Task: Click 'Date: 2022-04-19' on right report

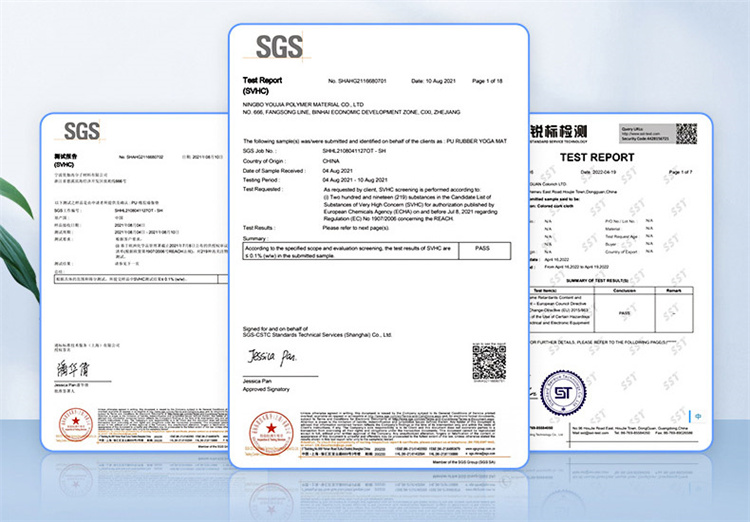Action: pyautogui.click(x=598, y=172)
